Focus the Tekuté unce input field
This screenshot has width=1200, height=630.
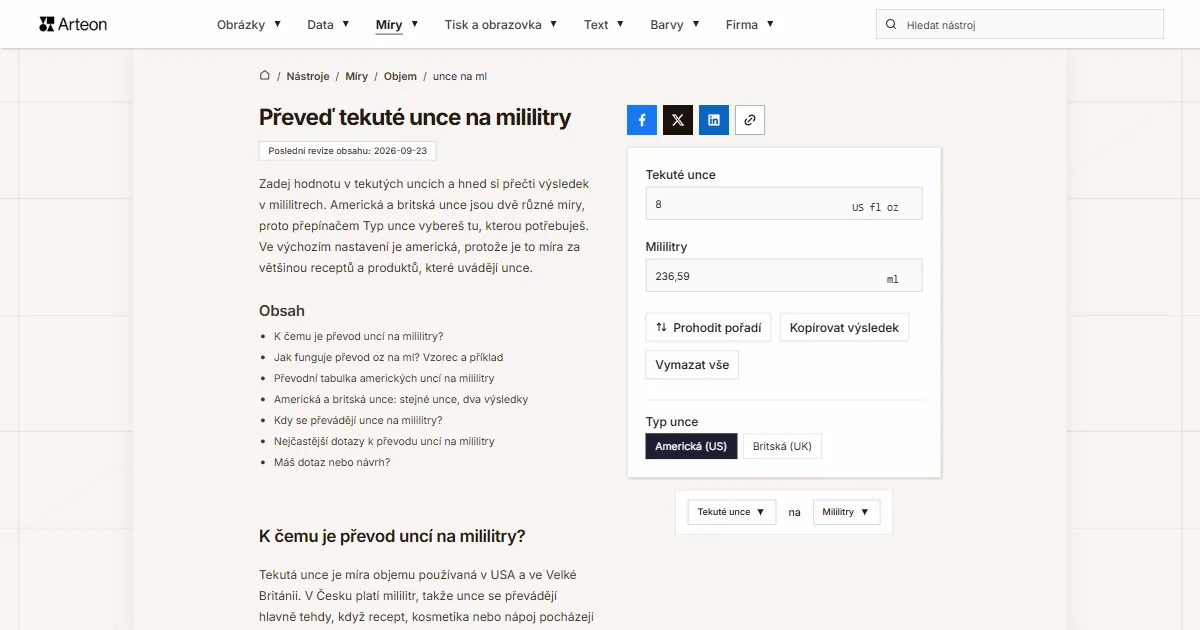(x=784, y=204)
